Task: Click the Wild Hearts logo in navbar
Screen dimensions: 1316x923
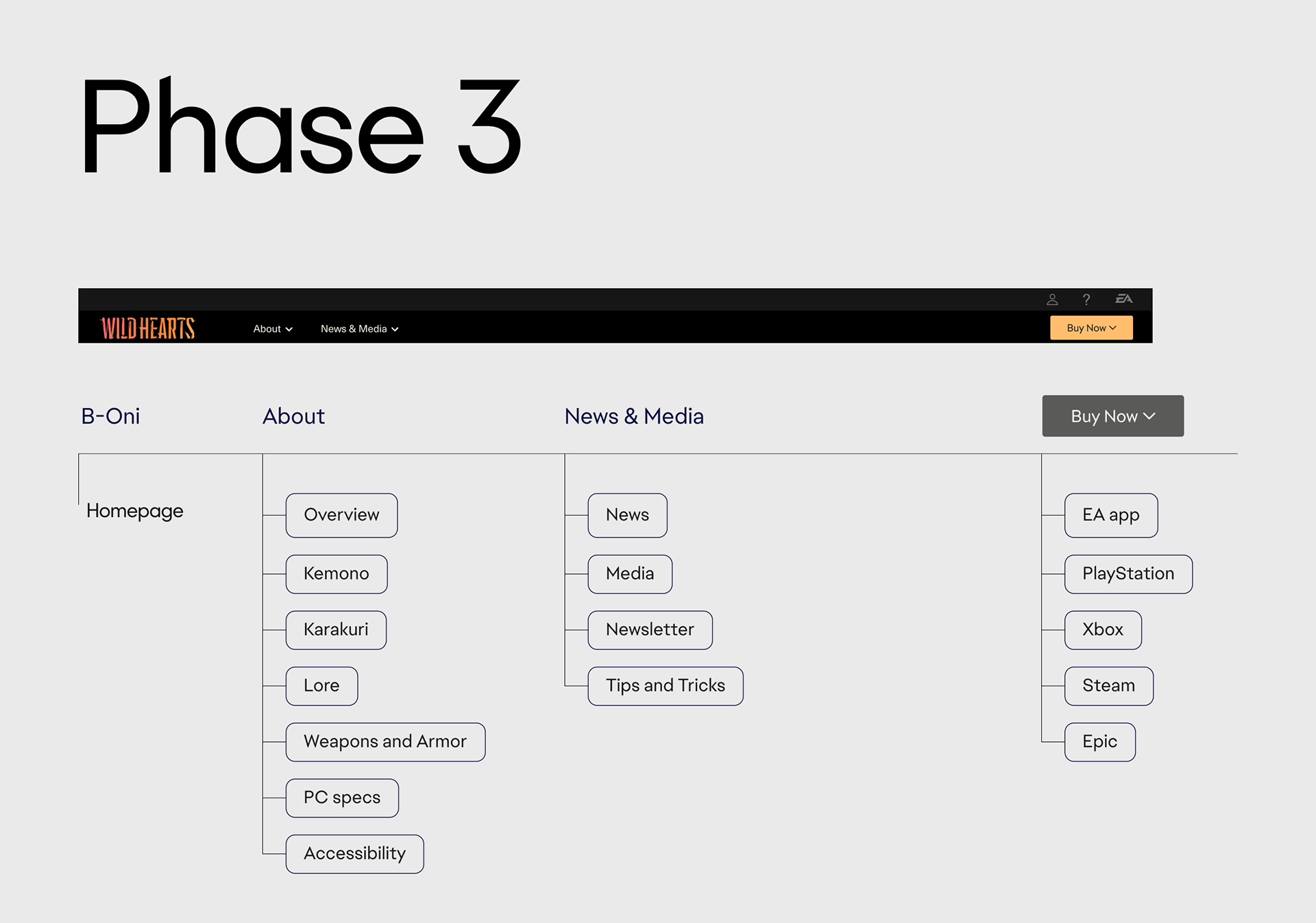Action: point(147,328)
